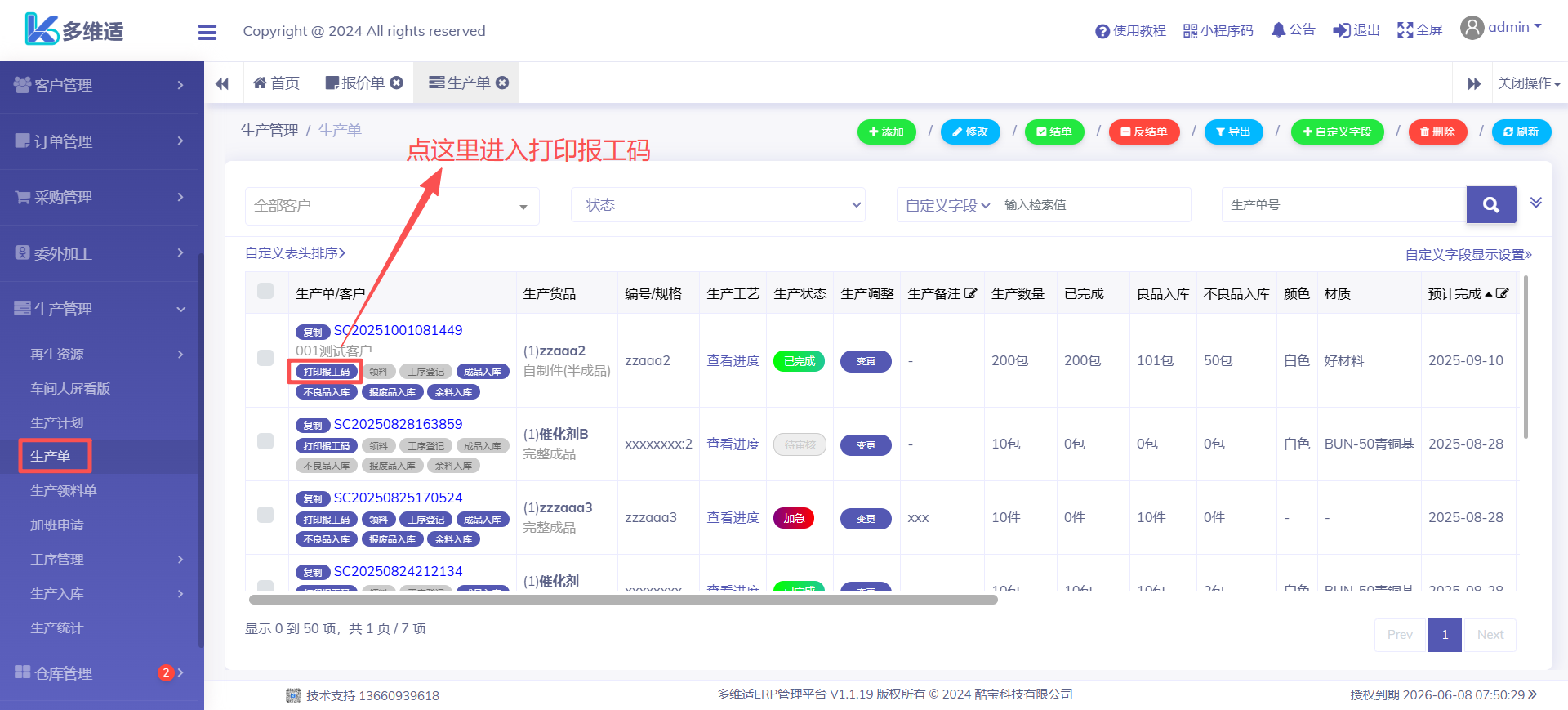Click the 生产单号 search input field

point(1343,205)
